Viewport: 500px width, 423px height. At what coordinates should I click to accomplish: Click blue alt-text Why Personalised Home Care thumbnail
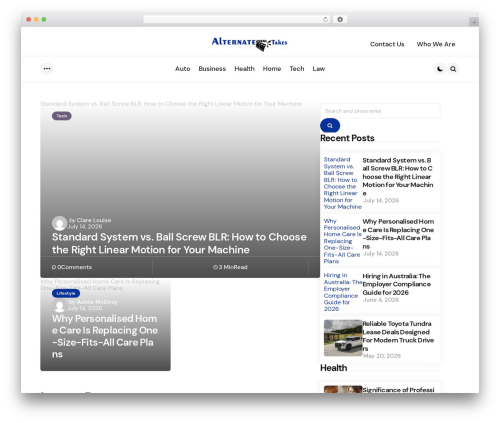click(x=343, y=241)
